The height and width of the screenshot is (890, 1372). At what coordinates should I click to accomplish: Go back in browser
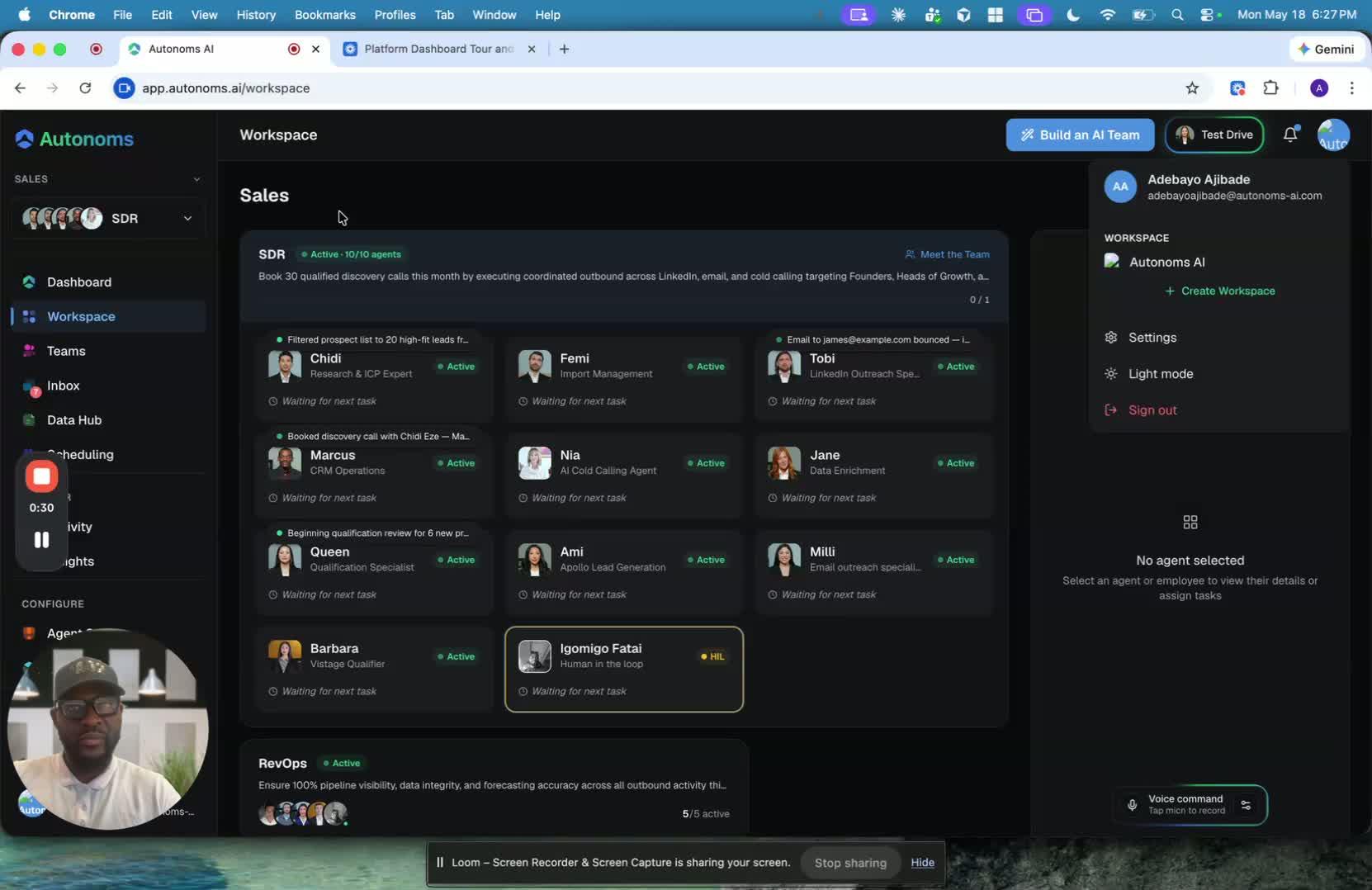click(x=20, y=88)
